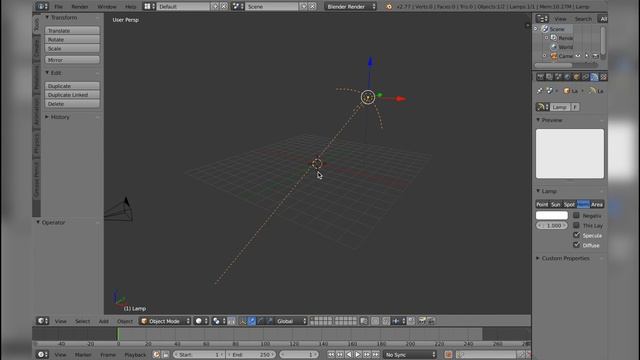The image size is (640, 360).
Task: Open the 3D viewport Add menu
Action: tap(103, 321)
